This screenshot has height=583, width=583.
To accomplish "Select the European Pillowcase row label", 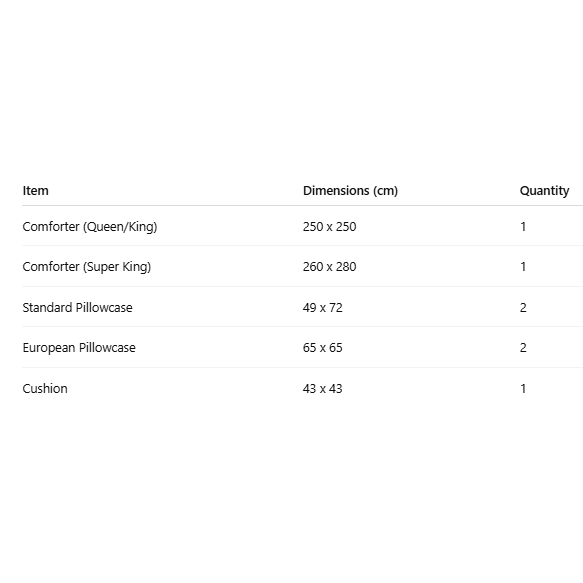I will tap(79, 348).
